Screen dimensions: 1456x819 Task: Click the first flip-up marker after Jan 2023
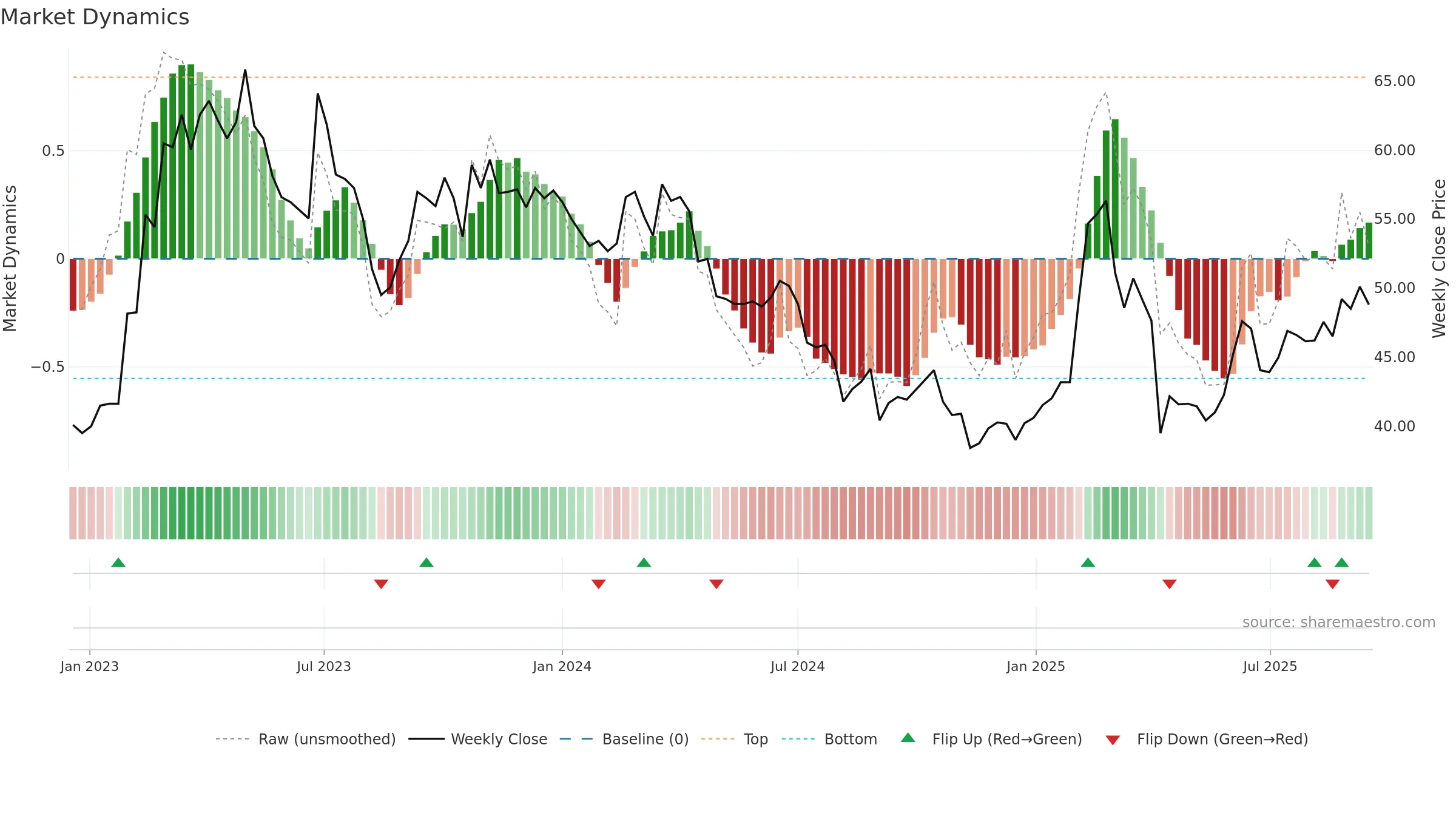pyautogui.click(x=118, y=562)
